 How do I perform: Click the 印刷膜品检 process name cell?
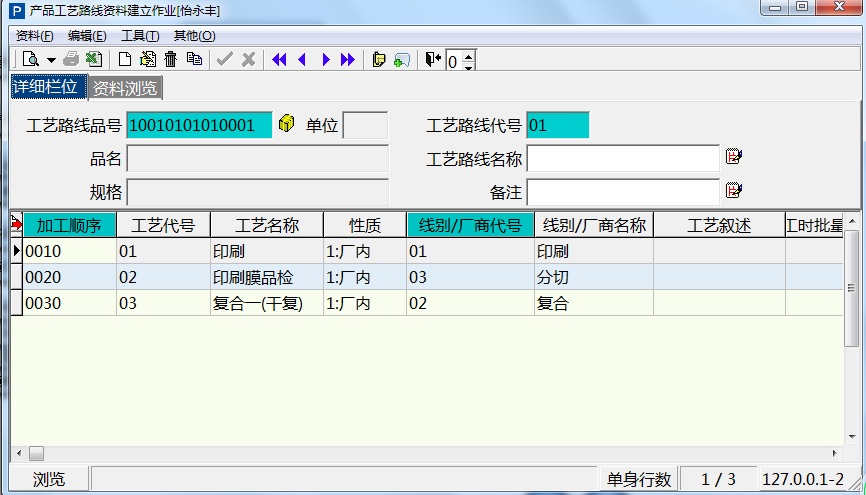tap(267, 277)
